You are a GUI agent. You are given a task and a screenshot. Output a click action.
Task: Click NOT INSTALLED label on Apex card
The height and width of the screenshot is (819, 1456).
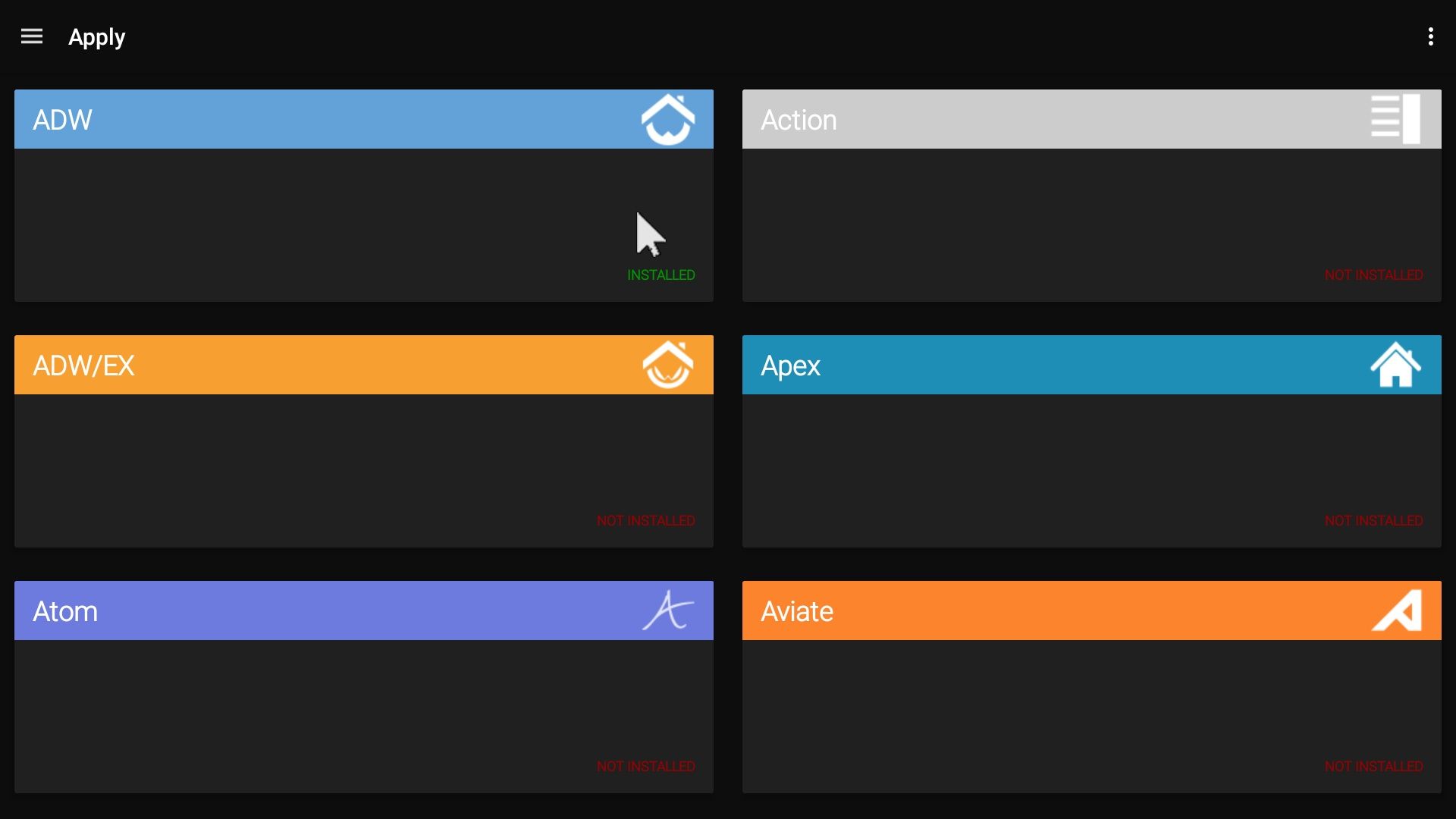coord(1373,521)
